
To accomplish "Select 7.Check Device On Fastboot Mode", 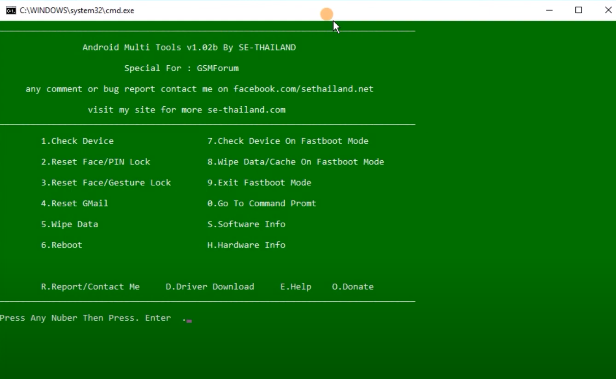I will coord(288,141).
